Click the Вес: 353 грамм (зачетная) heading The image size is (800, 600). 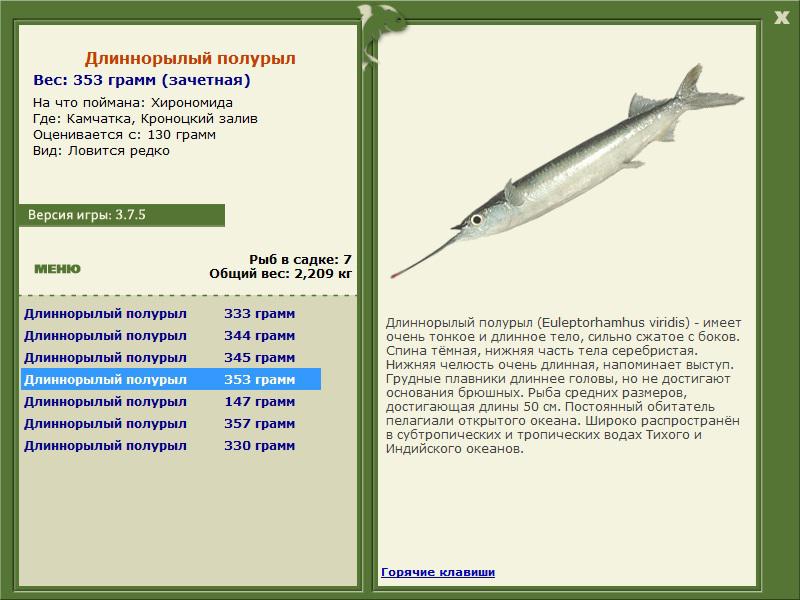pos(142,80)
